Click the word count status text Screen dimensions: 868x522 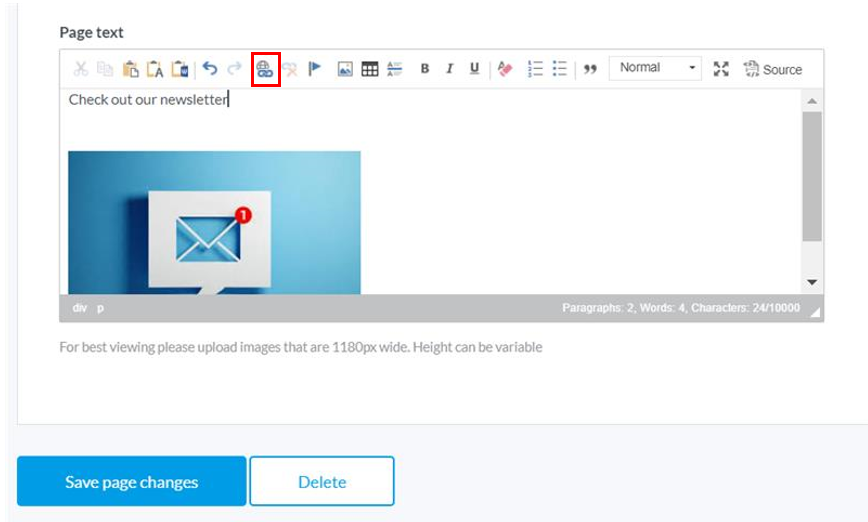click(681, 308)
